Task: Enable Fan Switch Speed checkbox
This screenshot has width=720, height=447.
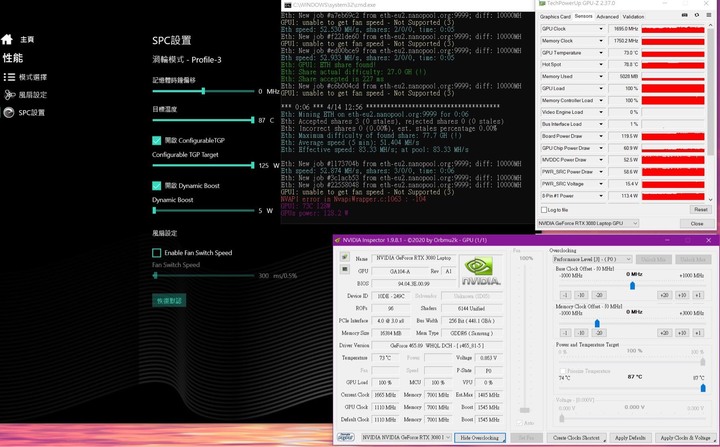Action: click(x=157, y=253)
